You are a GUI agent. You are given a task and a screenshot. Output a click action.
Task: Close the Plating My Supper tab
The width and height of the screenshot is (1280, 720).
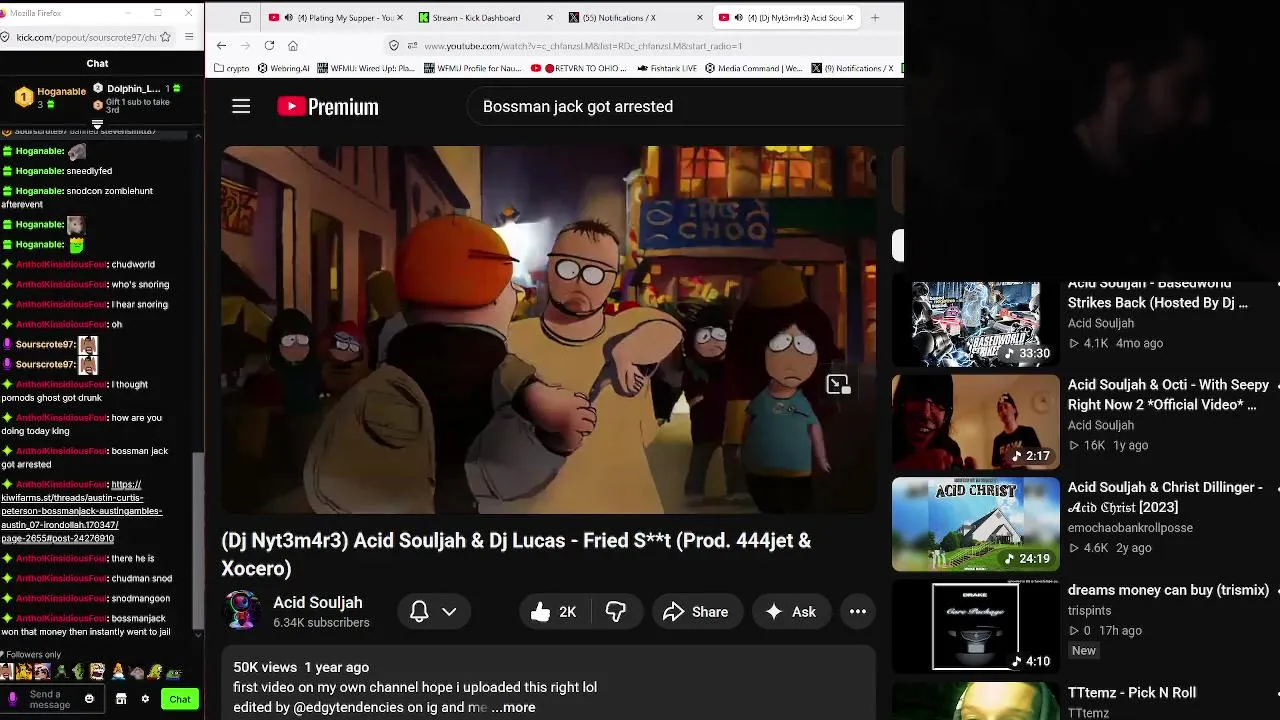(x=401, y=17)
